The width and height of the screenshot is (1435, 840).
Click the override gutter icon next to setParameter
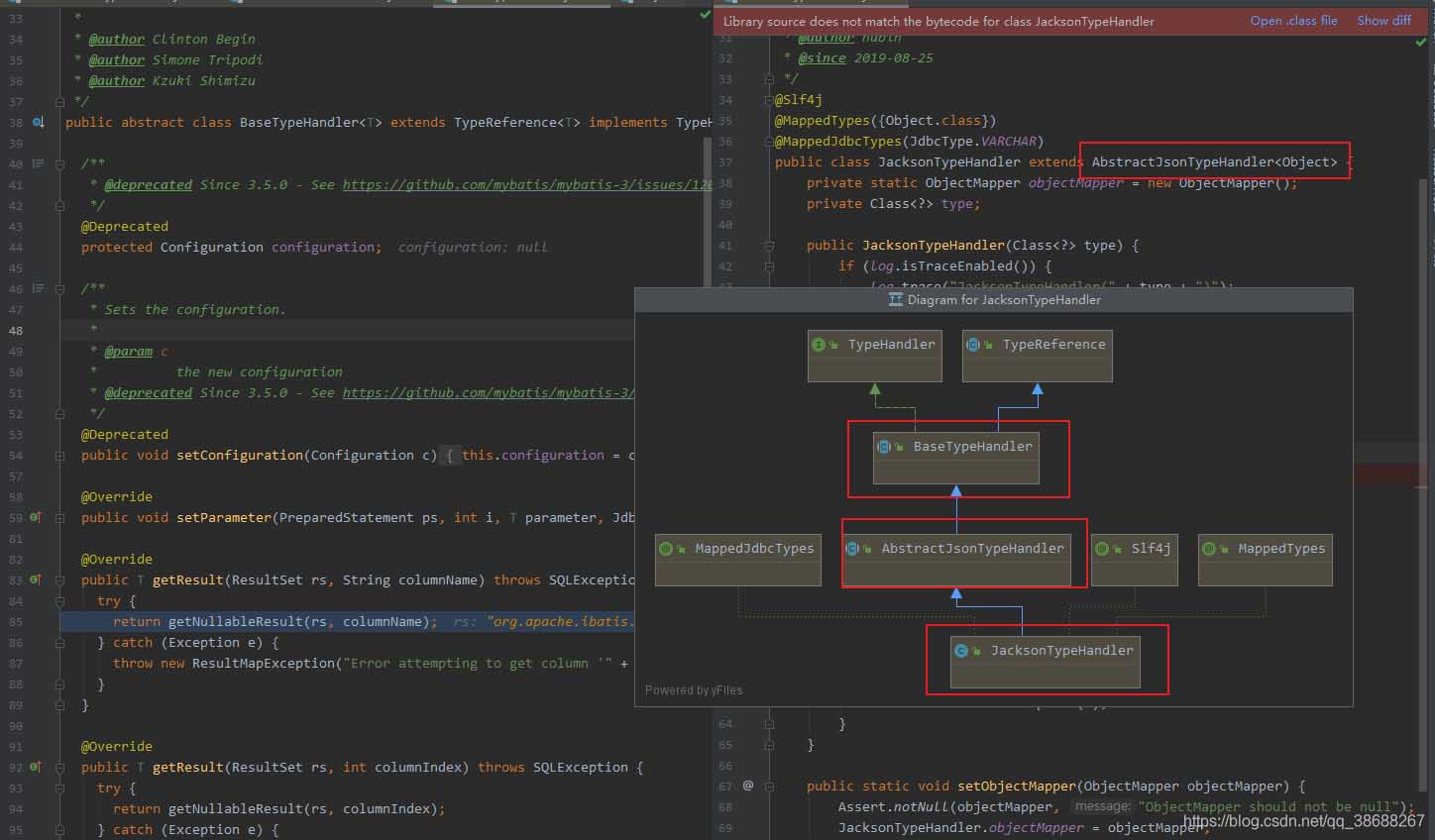tap(36, 517)
